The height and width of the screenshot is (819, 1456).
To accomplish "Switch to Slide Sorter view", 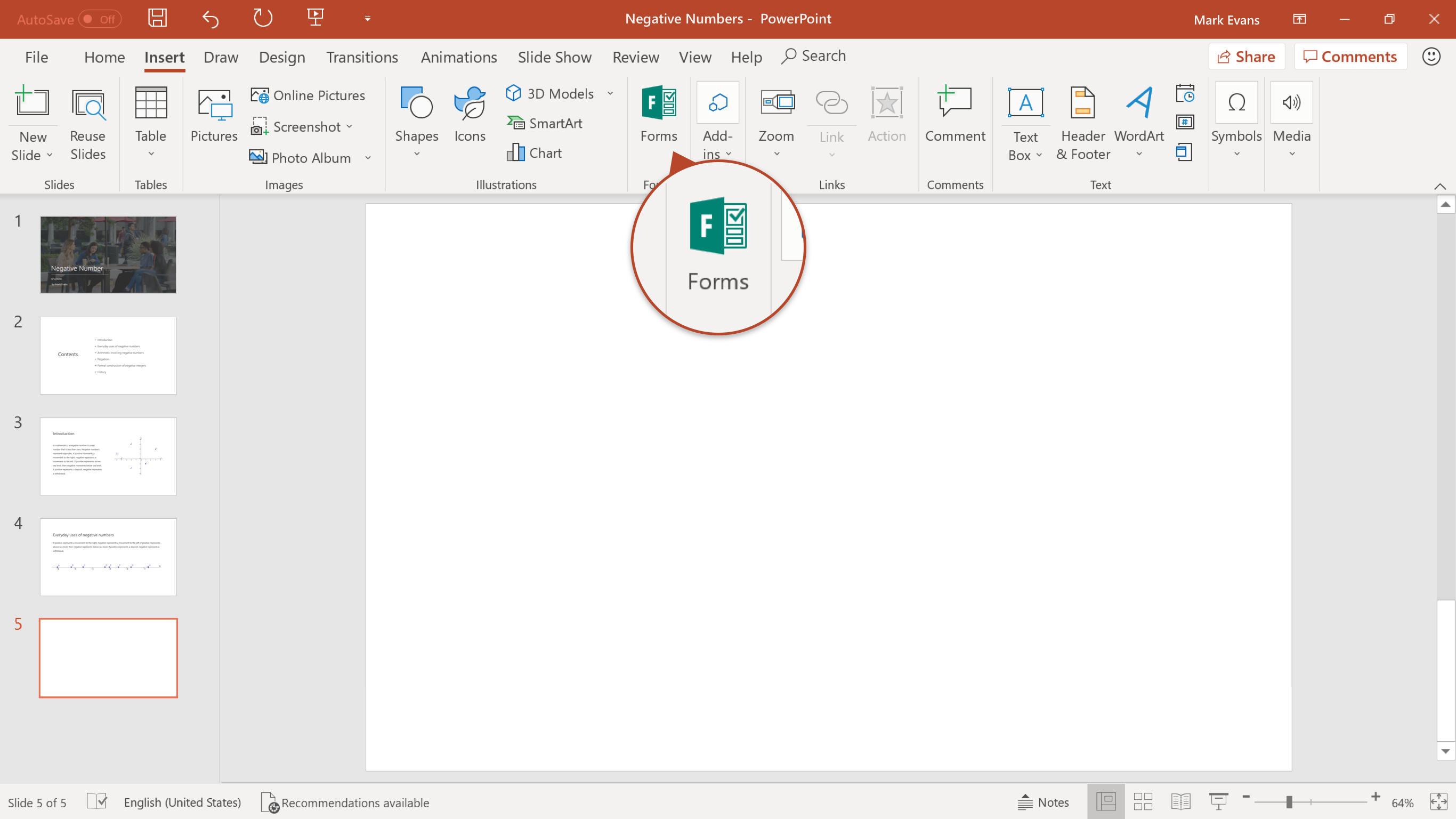I will pyautogui.click(x=1143, y=802).
